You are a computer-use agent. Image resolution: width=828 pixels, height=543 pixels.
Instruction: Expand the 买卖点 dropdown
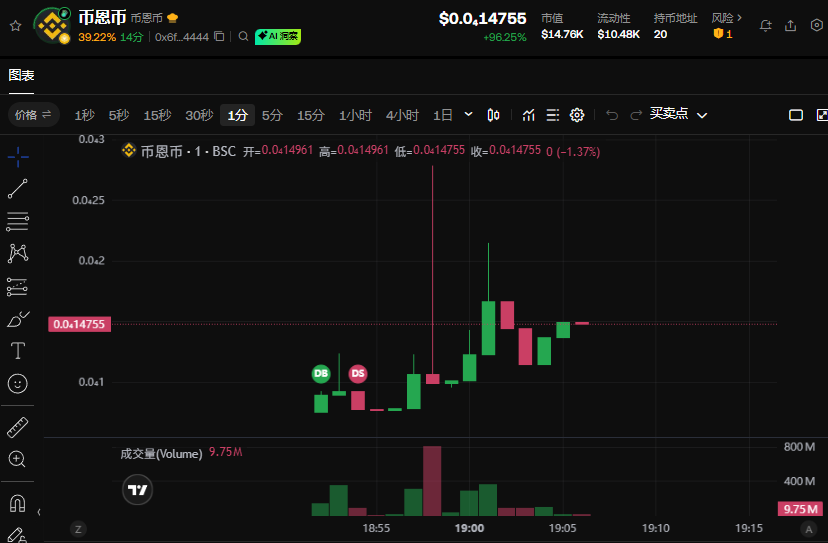tap(702, 115)
